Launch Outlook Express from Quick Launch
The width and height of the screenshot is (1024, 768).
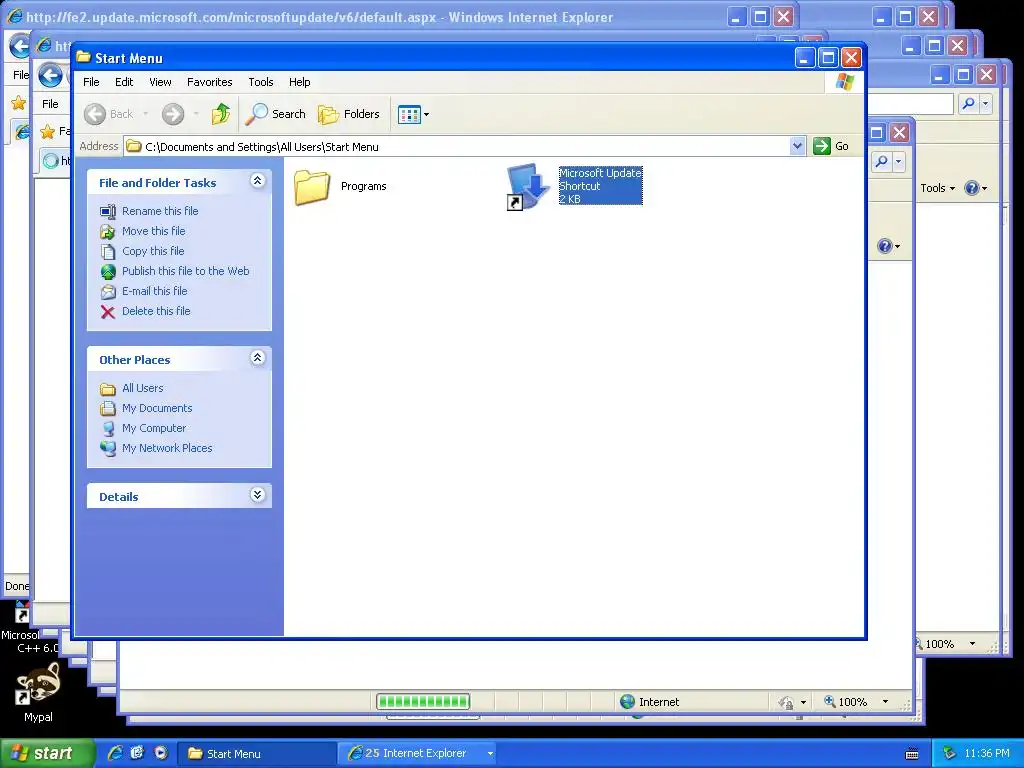tap(137, 753)
